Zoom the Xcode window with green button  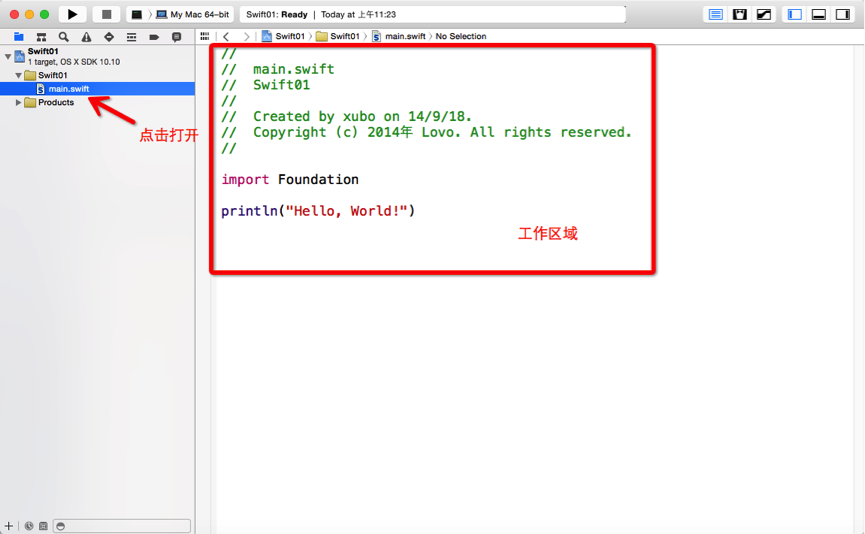(45, 14)
